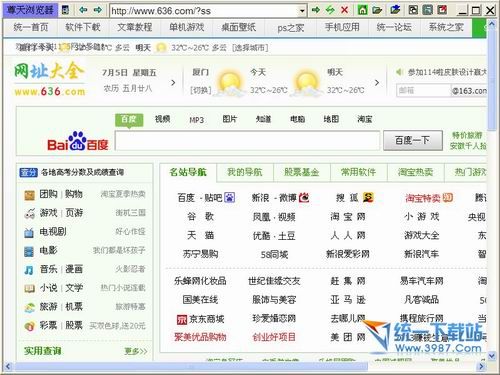Click the green refresh icon
The width and height of the screenshot is (500, 375).
(x=330, y=10)
